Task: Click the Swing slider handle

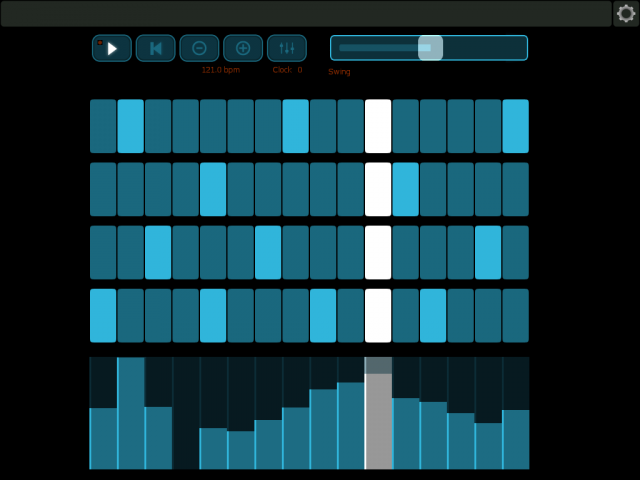Action: (x=430, y=48)
